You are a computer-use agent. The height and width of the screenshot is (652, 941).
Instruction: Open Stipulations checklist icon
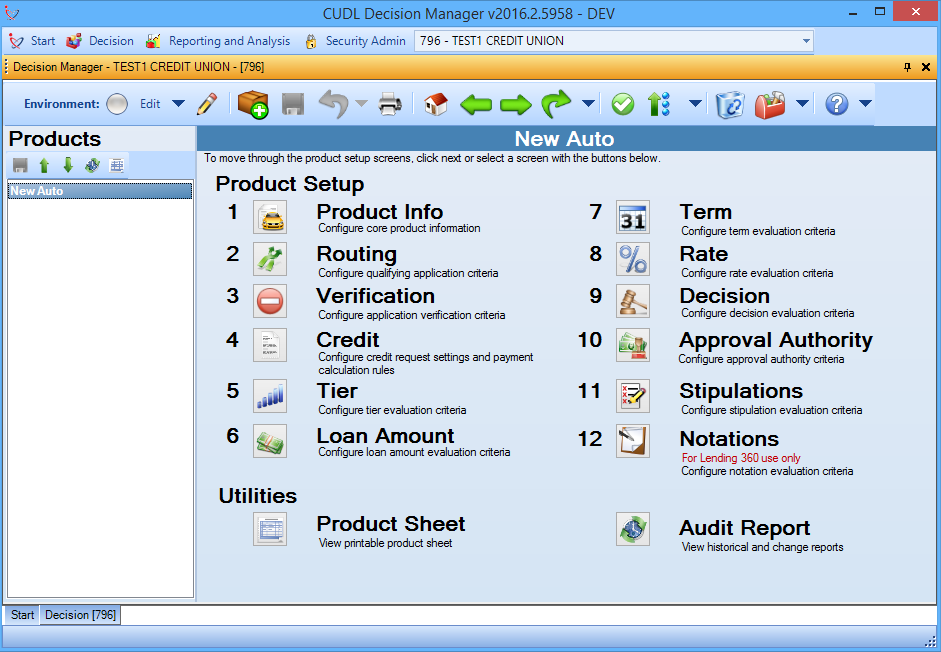click(x=633, y=396)
